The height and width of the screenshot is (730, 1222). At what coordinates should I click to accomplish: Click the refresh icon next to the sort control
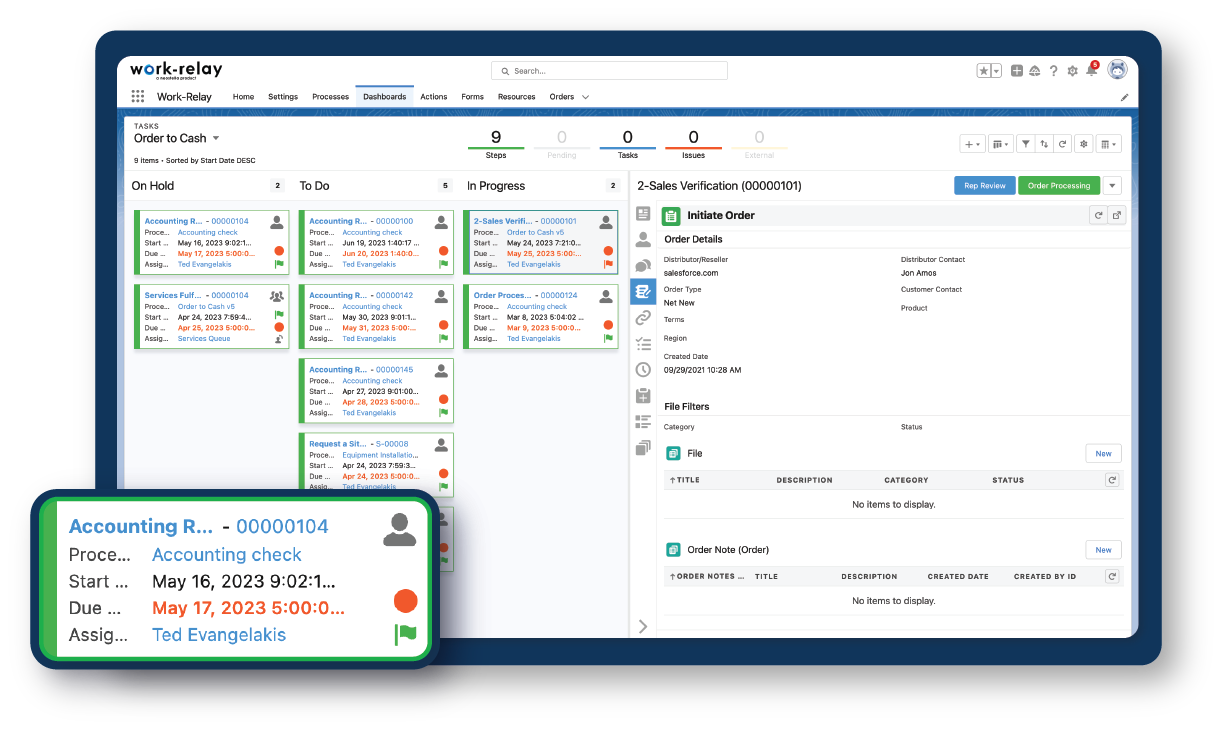click(1063, 143)
